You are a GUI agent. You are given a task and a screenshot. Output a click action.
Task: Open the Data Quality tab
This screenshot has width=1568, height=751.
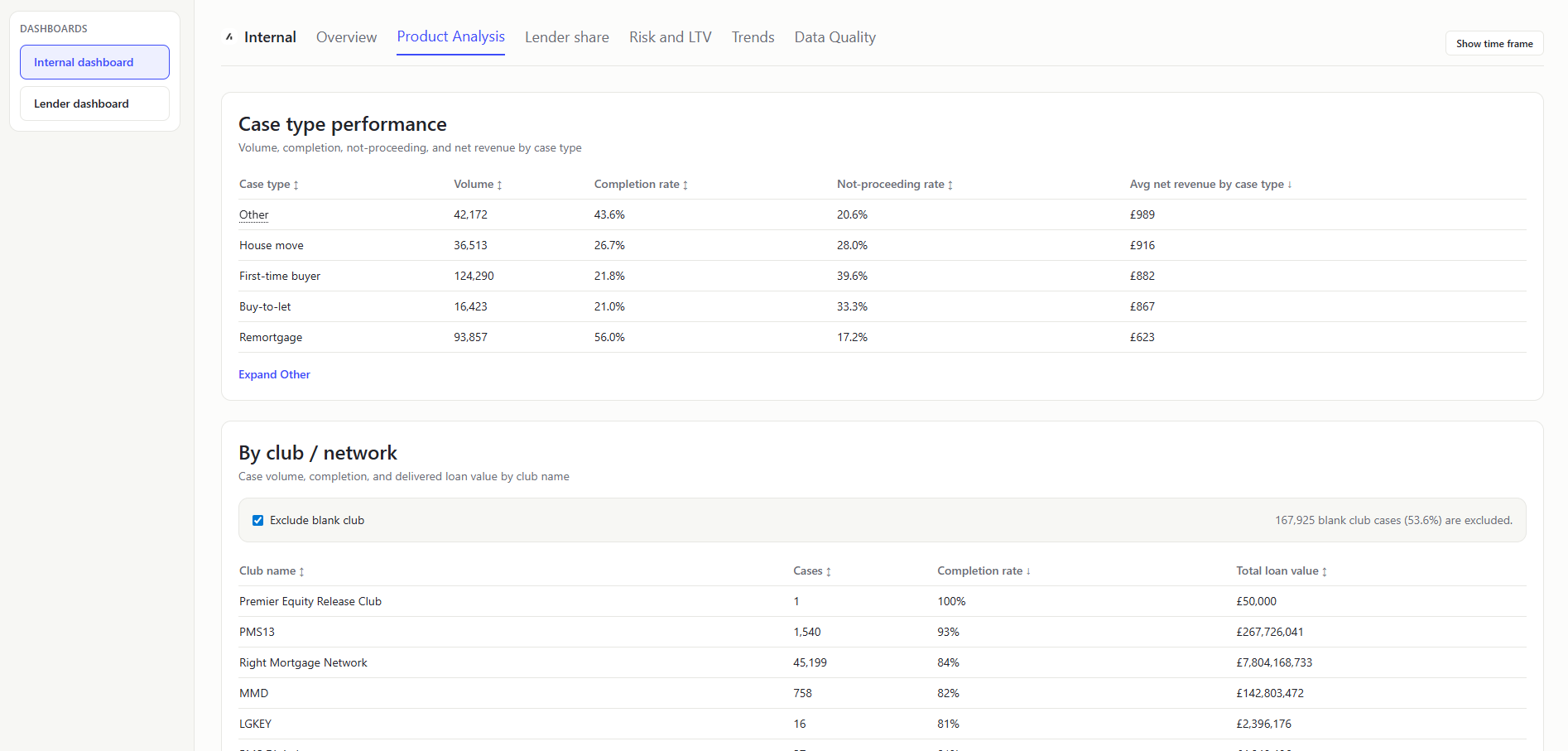[835, 36]
